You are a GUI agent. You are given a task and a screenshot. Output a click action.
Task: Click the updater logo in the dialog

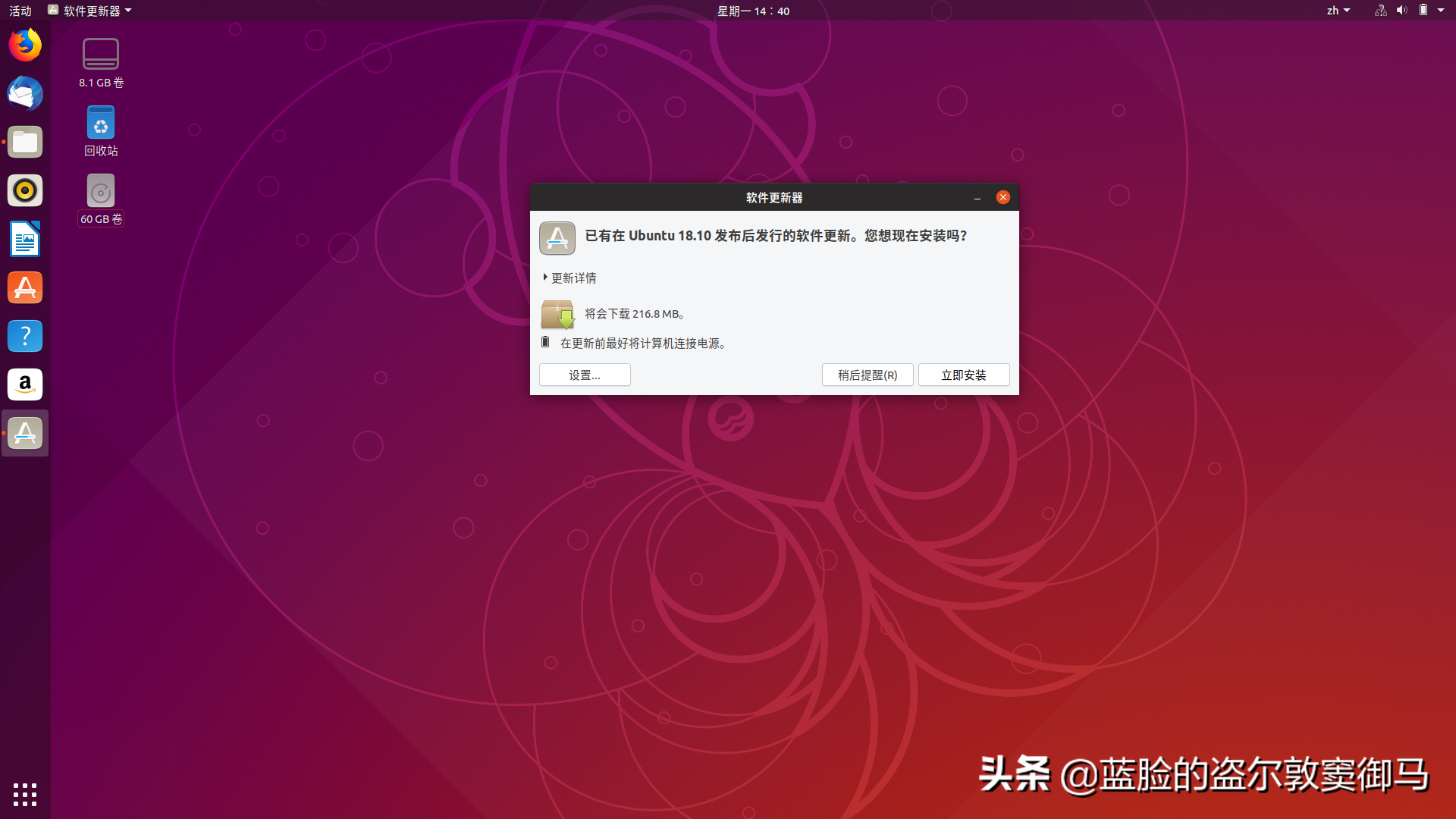coord(557,238)
